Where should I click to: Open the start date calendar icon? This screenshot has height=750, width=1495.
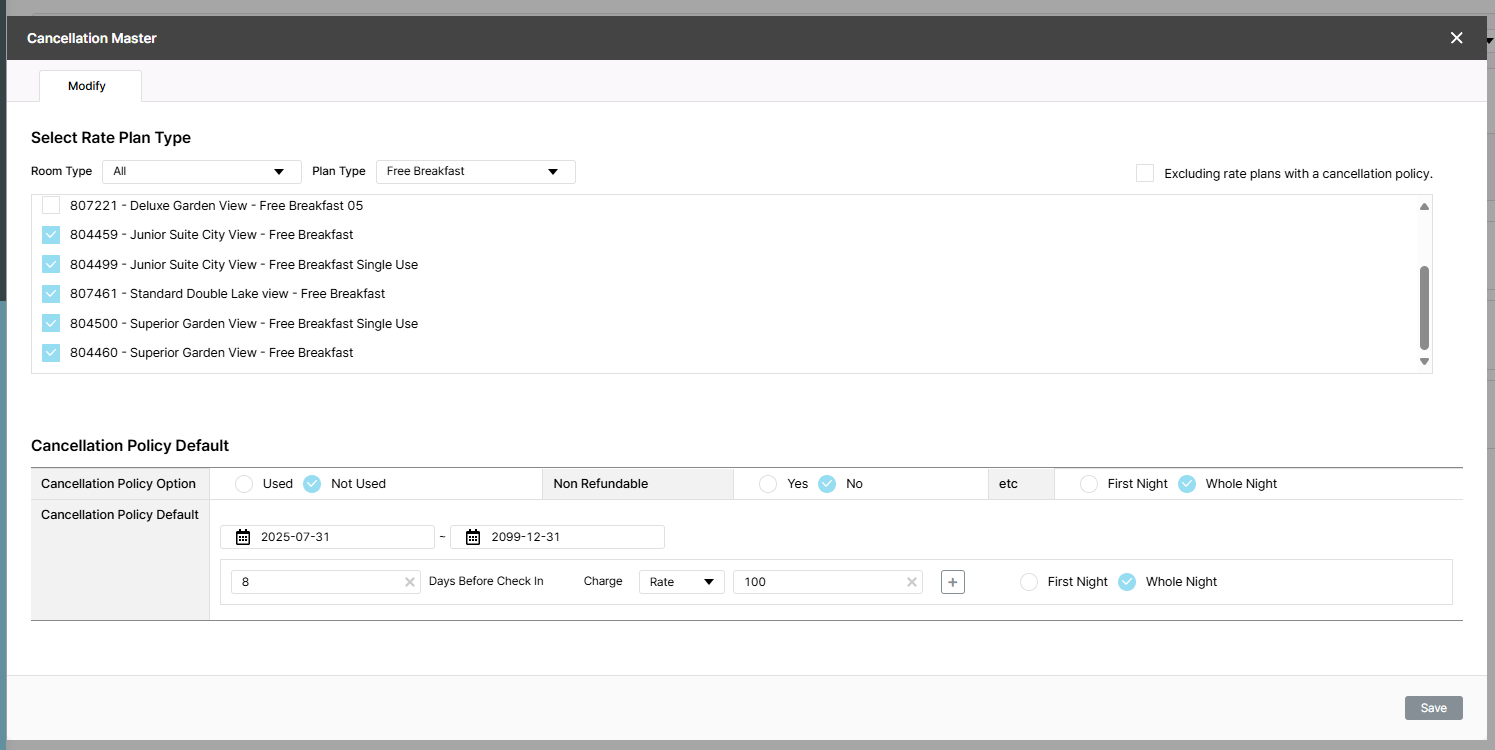coord(243,537)
